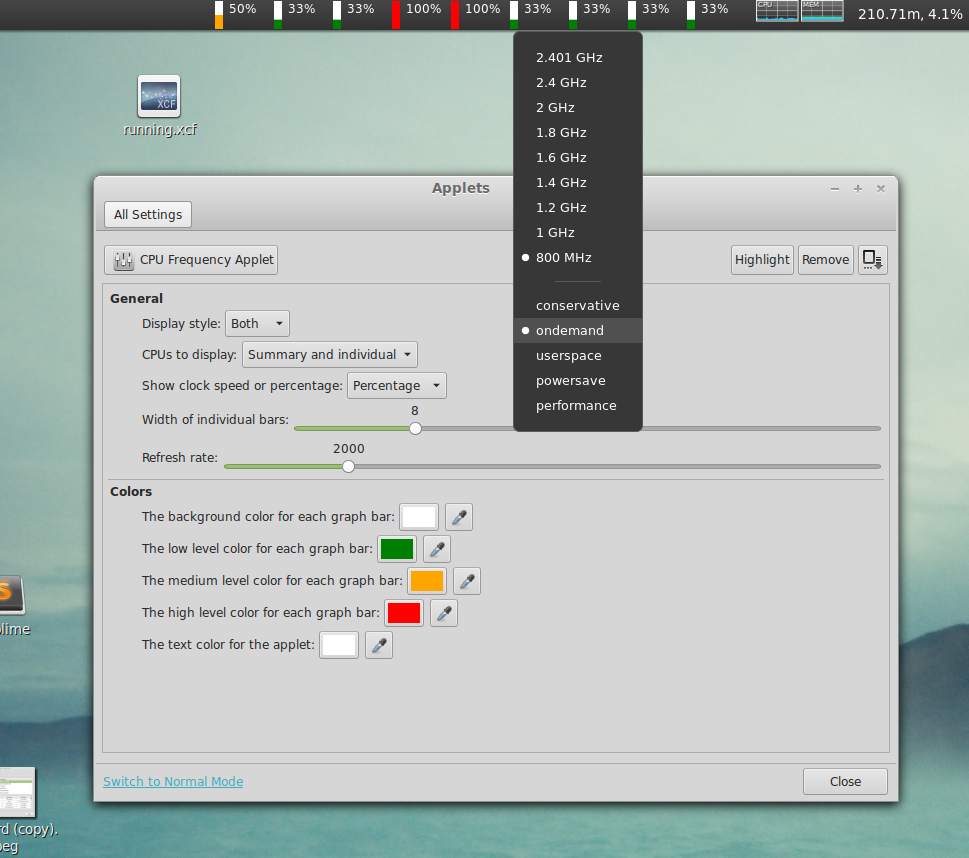Click the eyedropper beside high level color
Screen dimensions: 969x858
pos(443,613)
